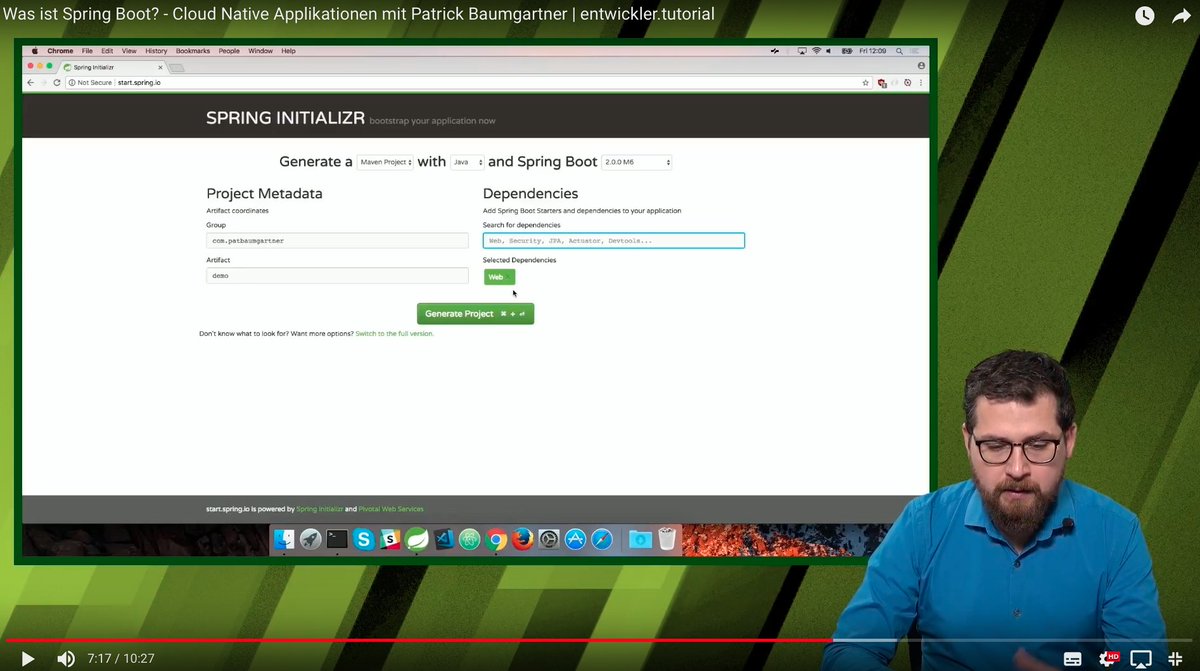Click the Generate Project button
The height and width of the screenshot is (671, 1200).
[x=475, y=314]
